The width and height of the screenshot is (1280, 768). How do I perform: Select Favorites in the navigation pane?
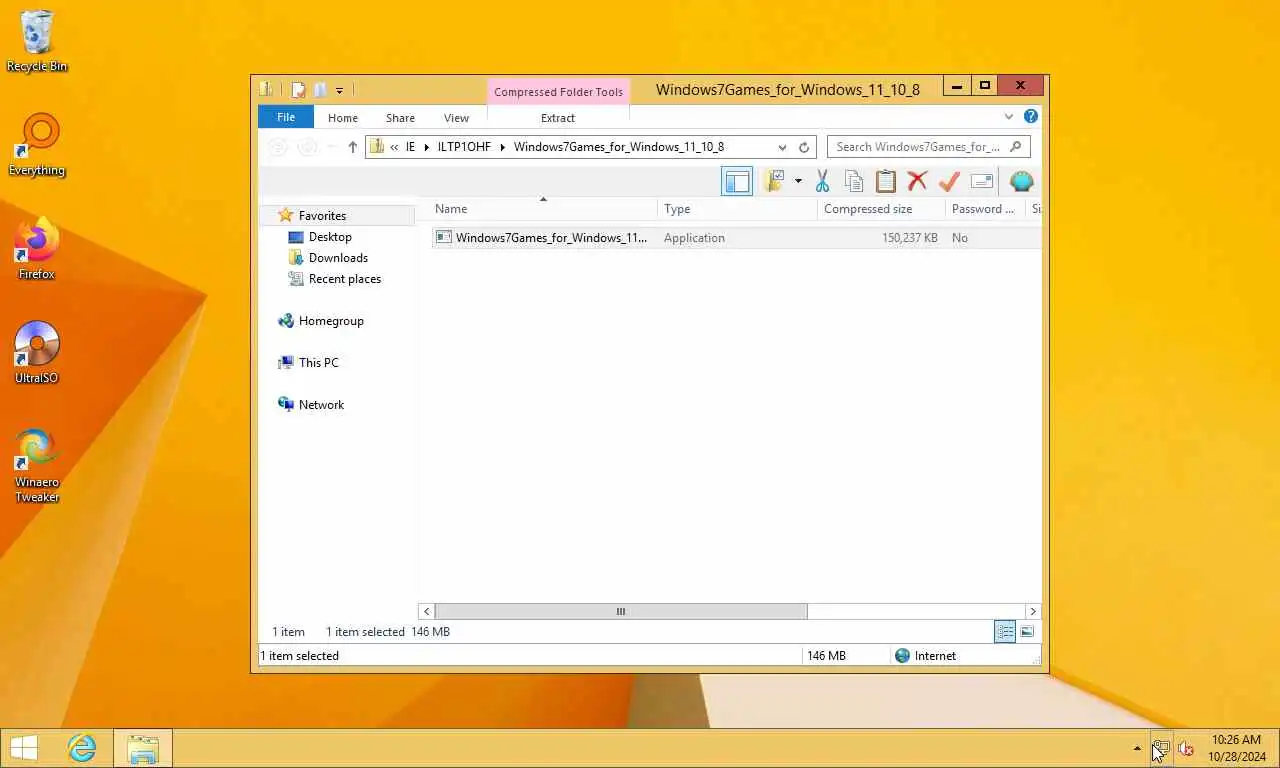(322, 215)
